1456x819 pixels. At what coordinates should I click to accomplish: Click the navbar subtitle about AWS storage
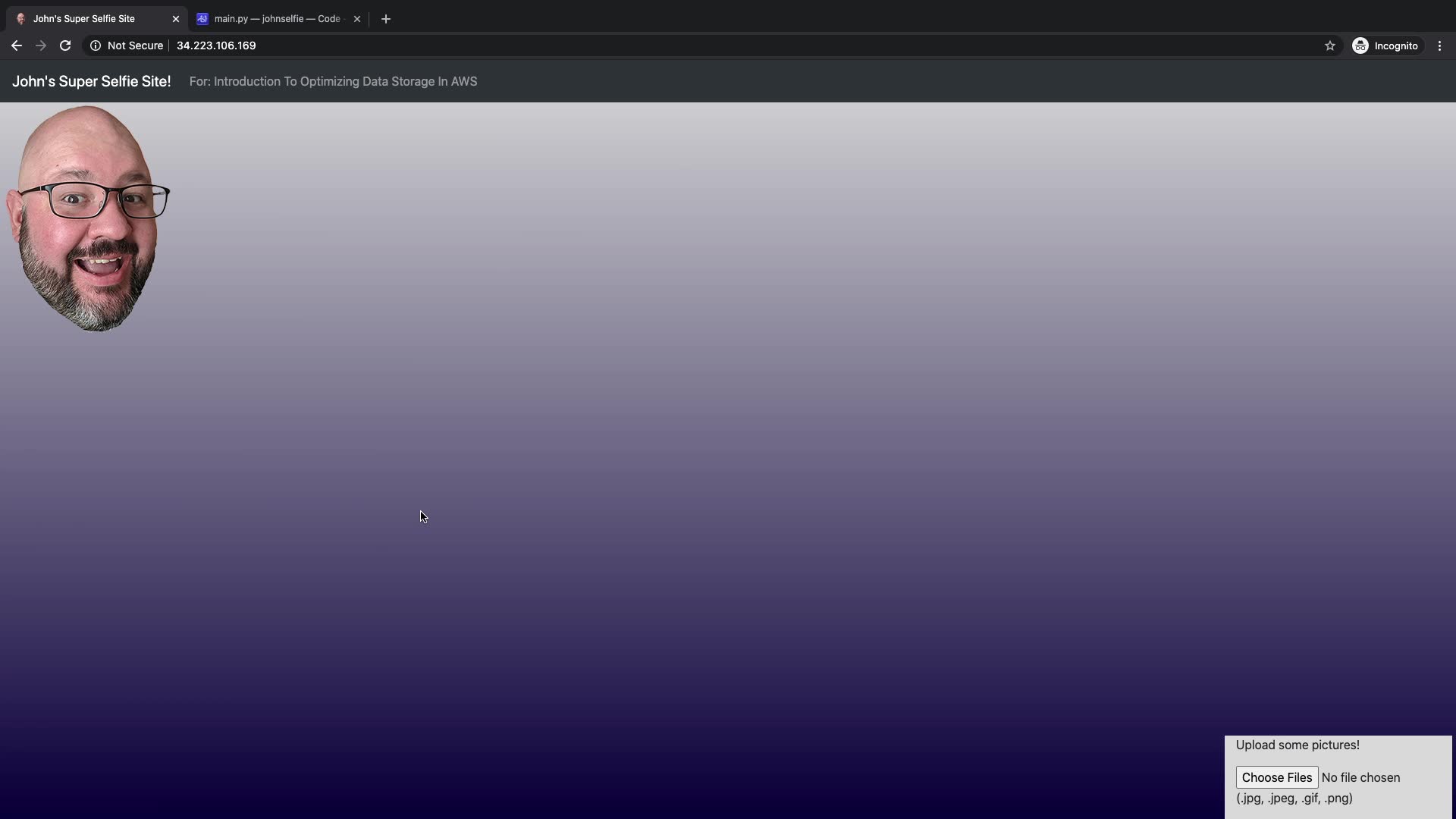point(333,81)
